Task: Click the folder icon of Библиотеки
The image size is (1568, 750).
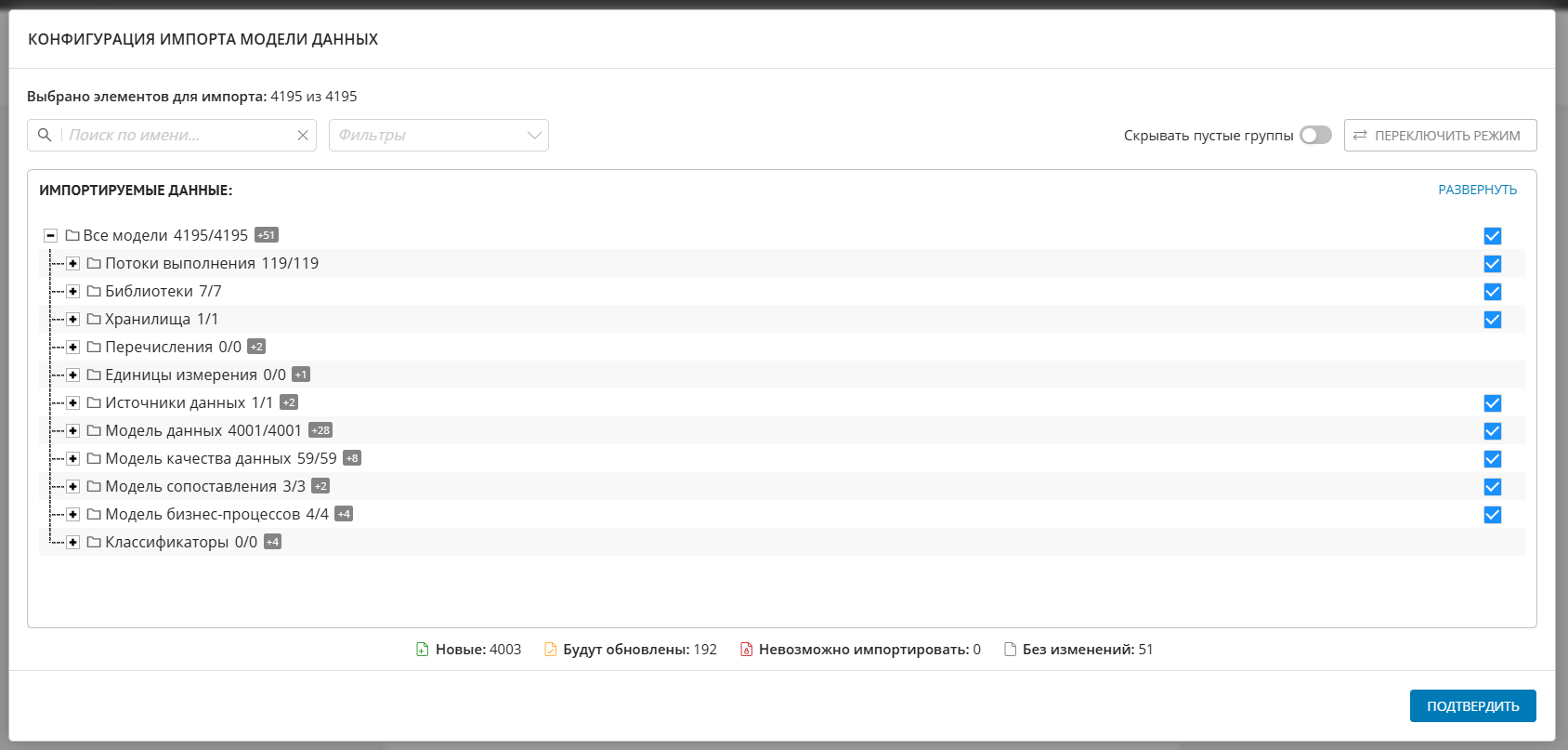Action: (94, 291)
